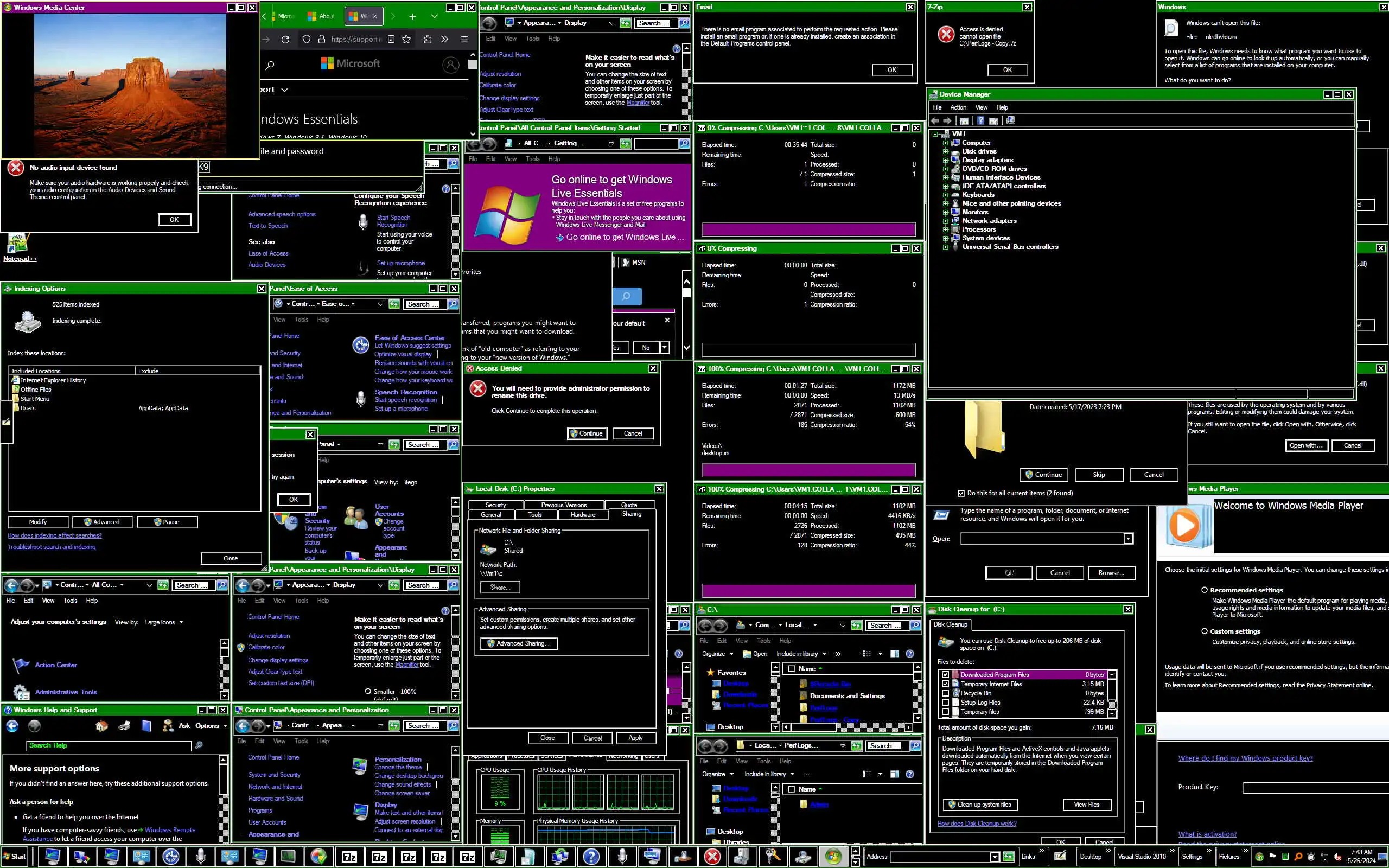Open Action menu in Device Manager
Viewport: 1389px width, 868px height.
958,107
